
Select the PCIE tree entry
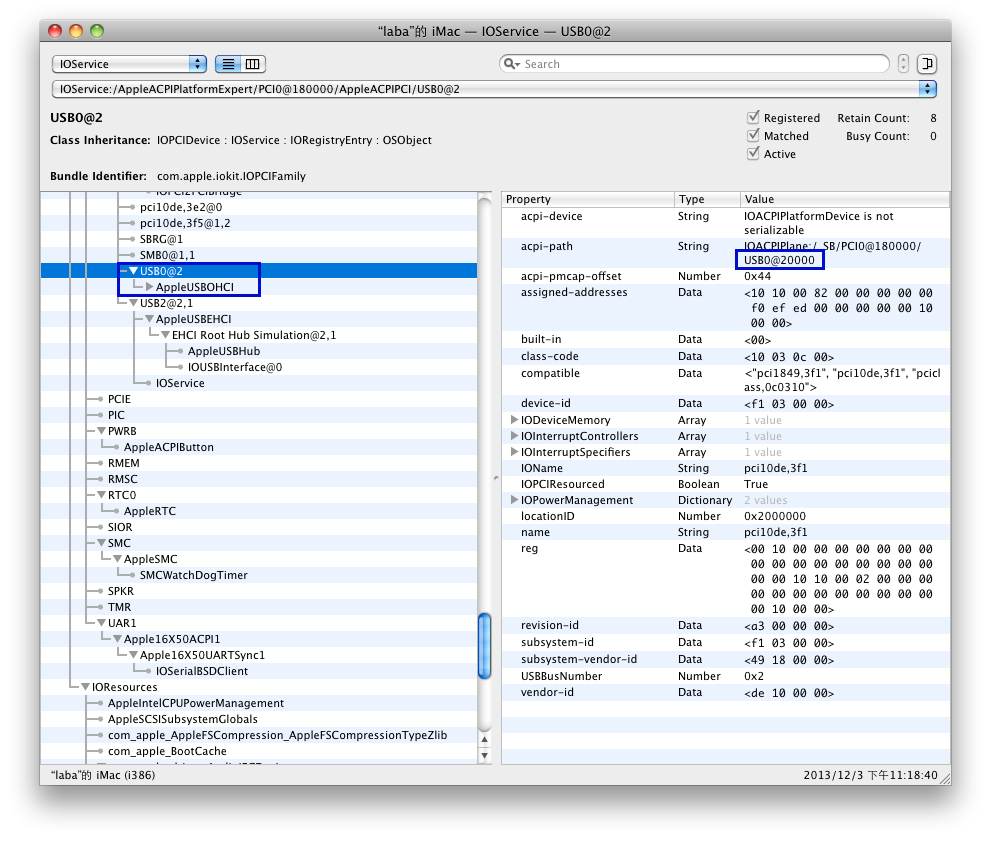[x=119, y=399]
